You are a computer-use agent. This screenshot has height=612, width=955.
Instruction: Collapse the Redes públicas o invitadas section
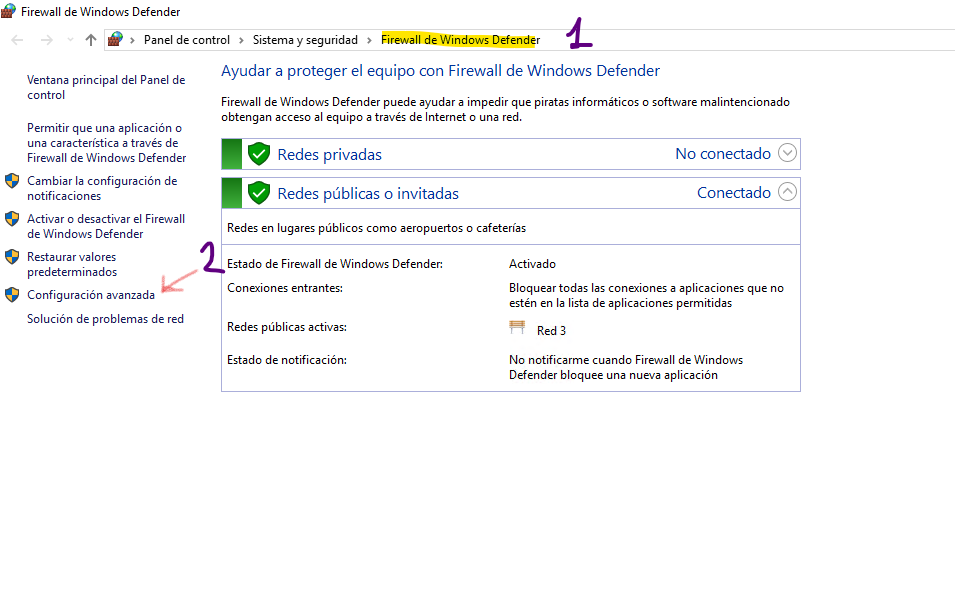787,192
